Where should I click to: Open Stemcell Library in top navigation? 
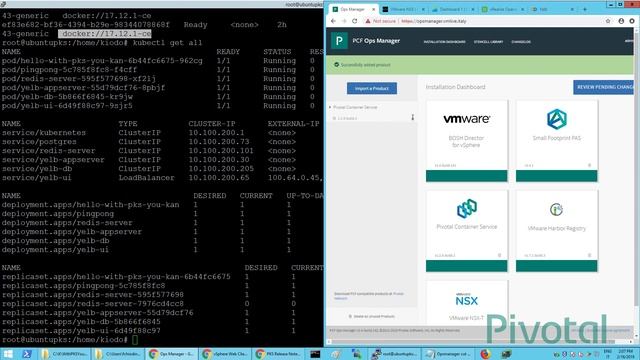488,42
